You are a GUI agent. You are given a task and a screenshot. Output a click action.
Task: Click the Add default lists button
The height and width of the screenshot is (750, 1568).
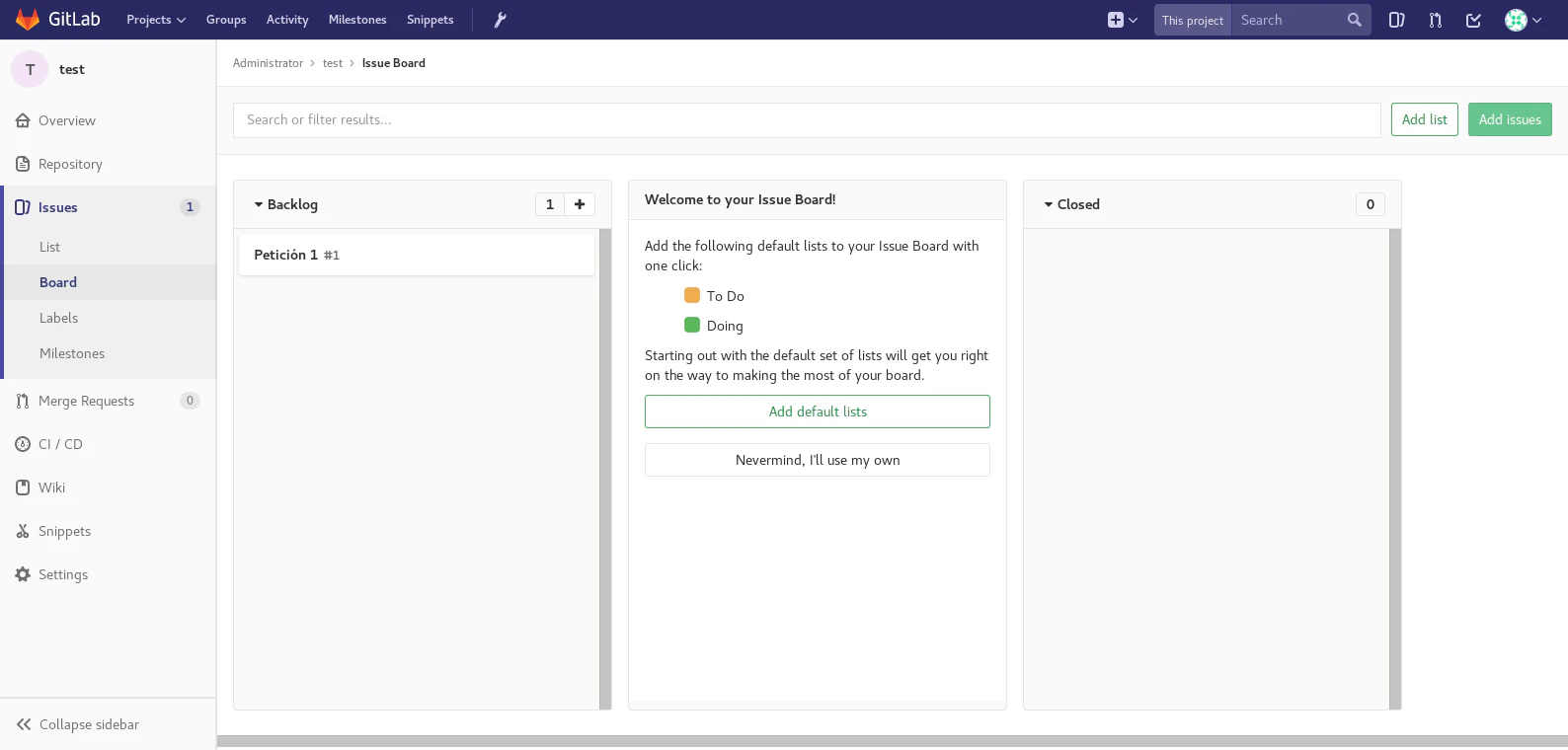point(818,412)
